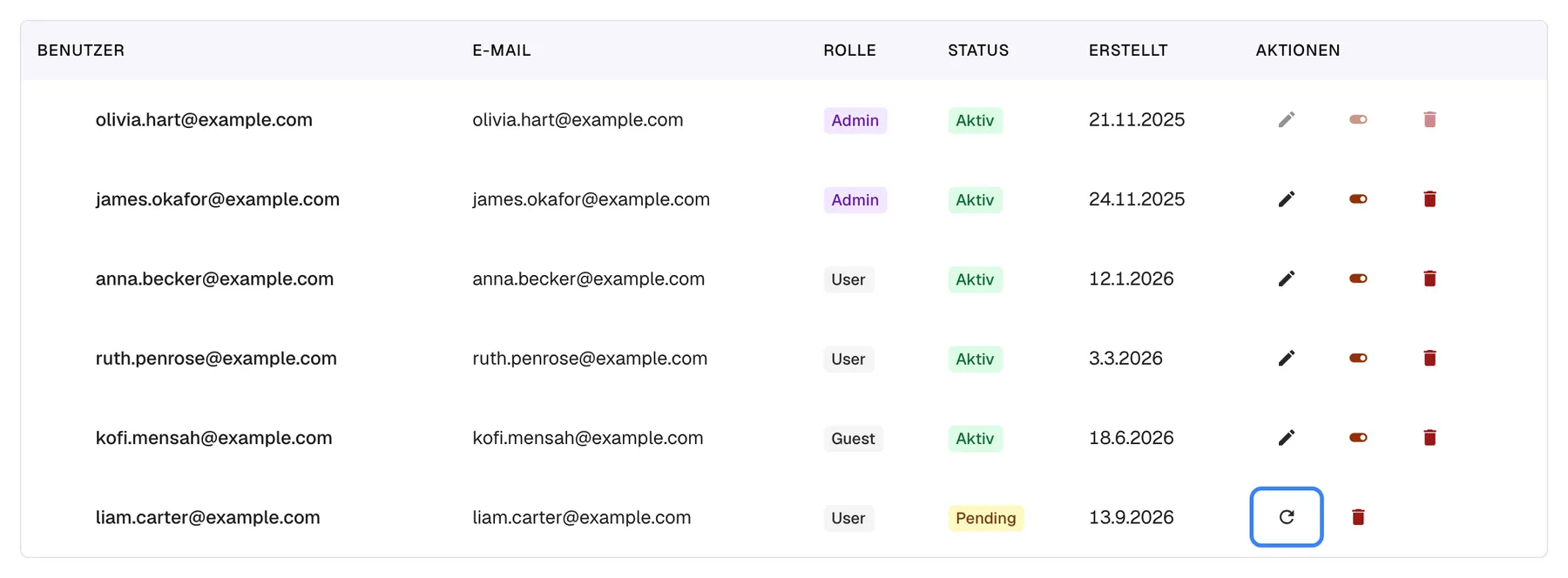Click the ERSTELLT column header
The width and height of the screenshot is (1568, 578).
1128,50
